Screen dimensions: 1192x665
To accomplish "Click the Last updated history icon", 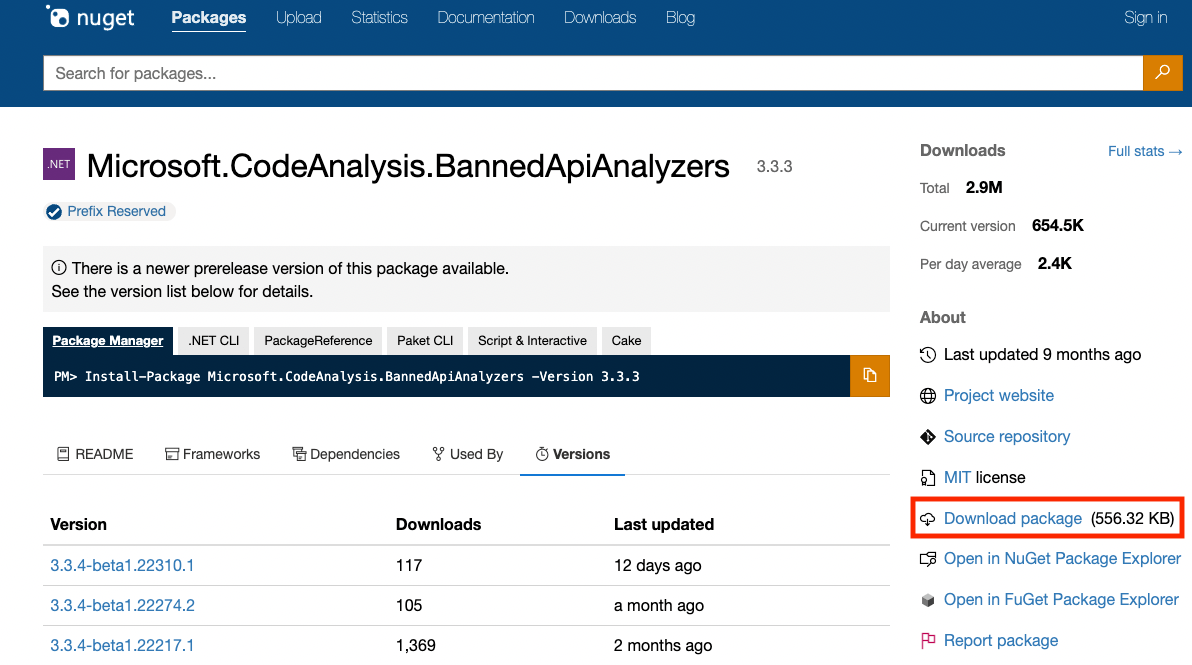I will coord(927,355).
